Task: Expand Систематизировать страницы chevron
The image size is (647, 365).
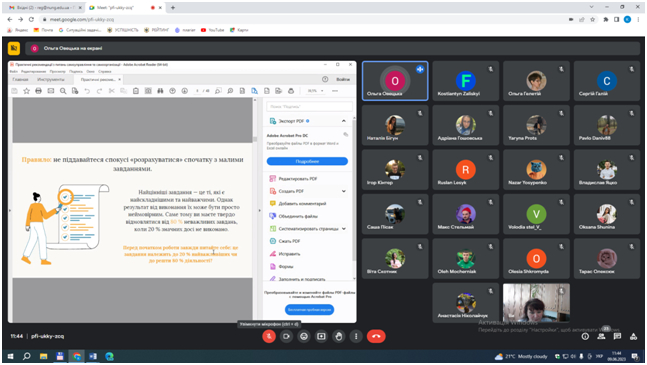Action: coord(344,228)
